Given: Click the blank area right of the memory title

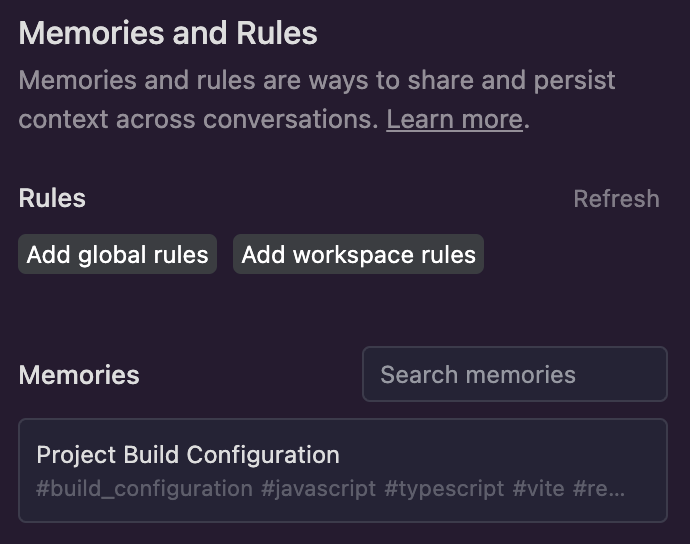Looking at the screenshot, I should pyautogui.click(x=500, y=455).
